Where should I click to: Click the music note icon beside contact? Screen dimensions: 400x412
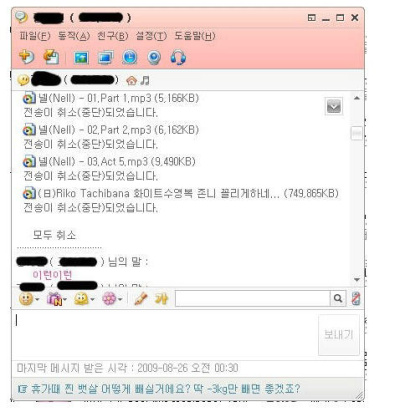point(145,80)
